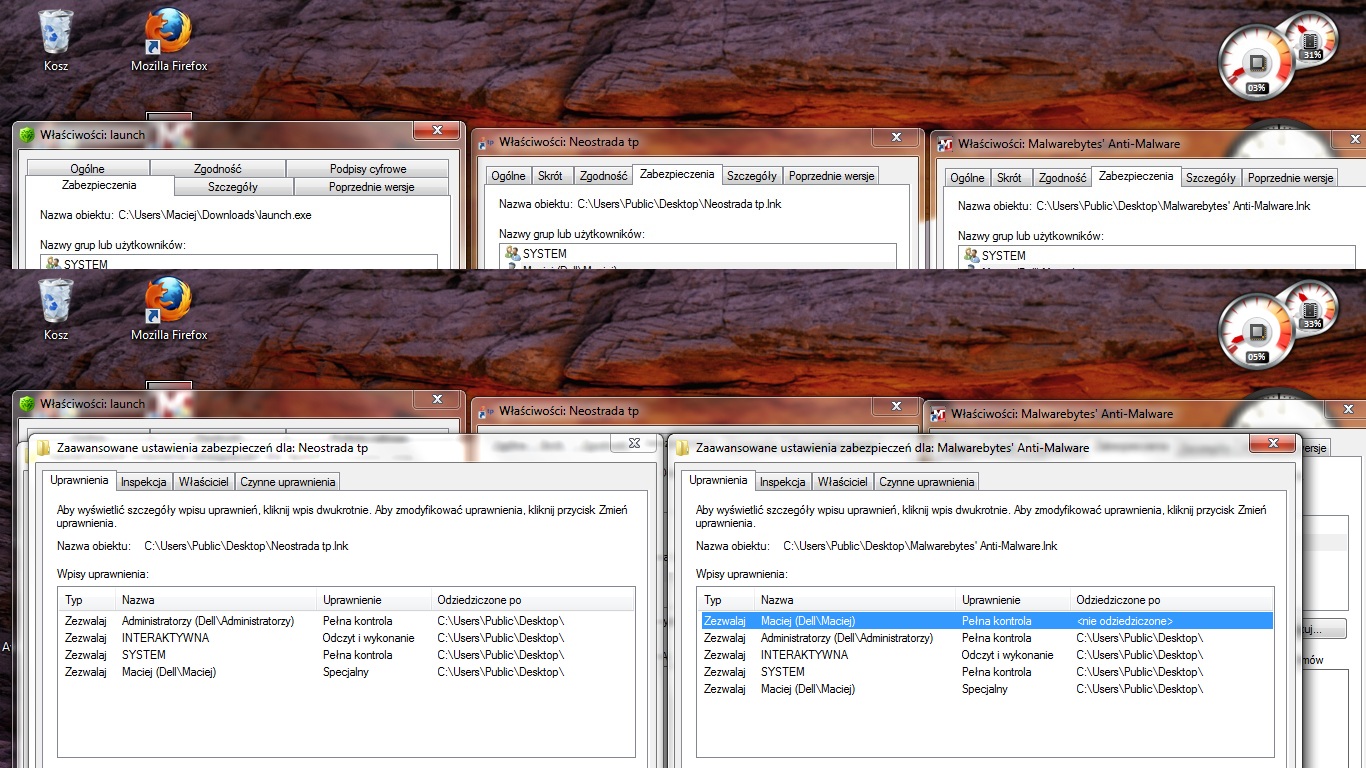This screenshot has height=768, width=1366.
Task: Open the Skrót tab in Neostrada tp properties
Action: pos(550,176)
